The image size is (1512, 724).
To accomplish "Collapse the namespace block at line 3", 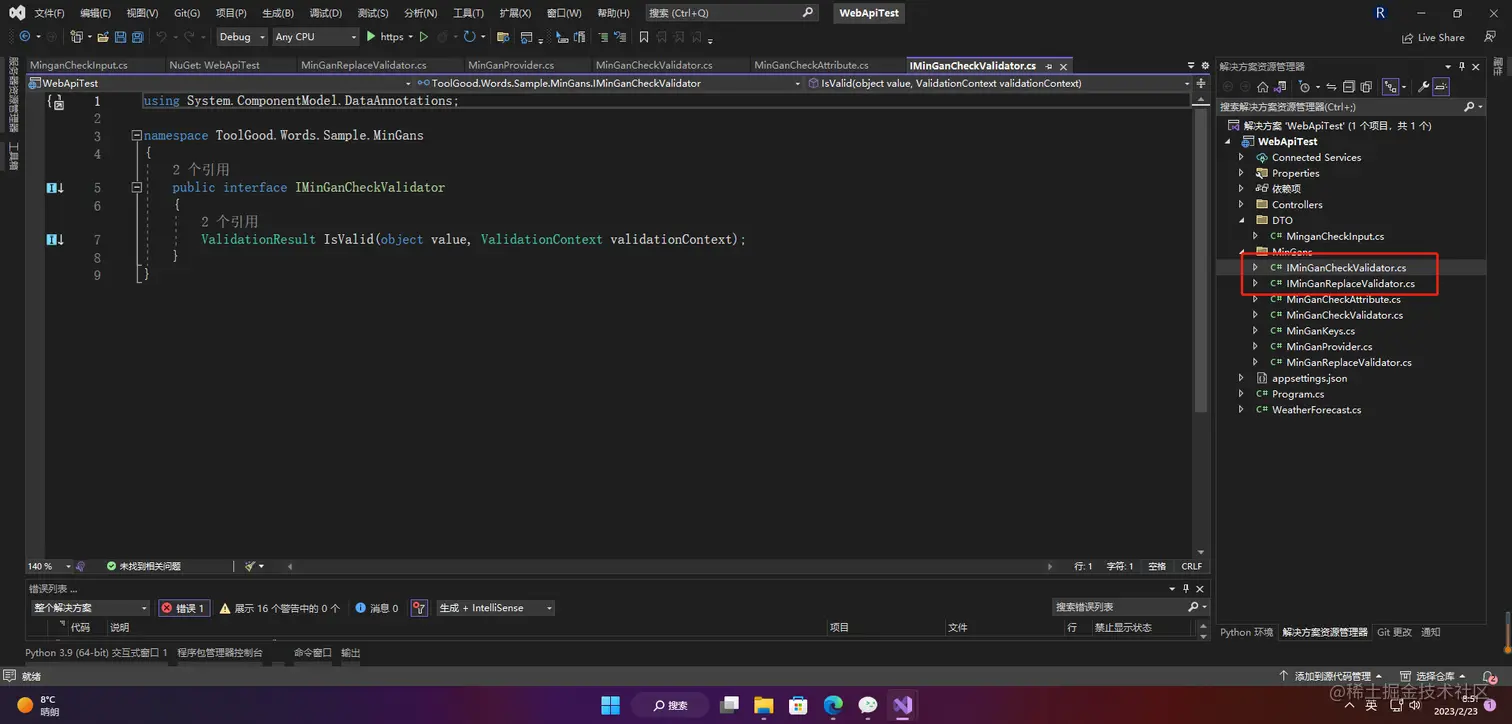I will pos(136,136).
